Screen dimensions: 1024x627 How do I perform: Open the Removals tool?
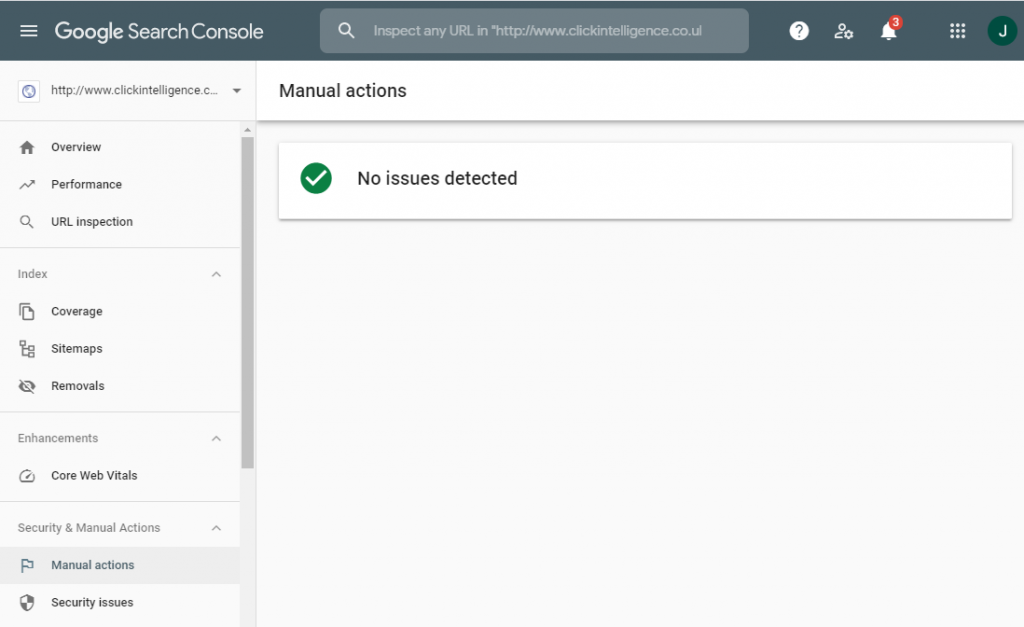(78, 385)
